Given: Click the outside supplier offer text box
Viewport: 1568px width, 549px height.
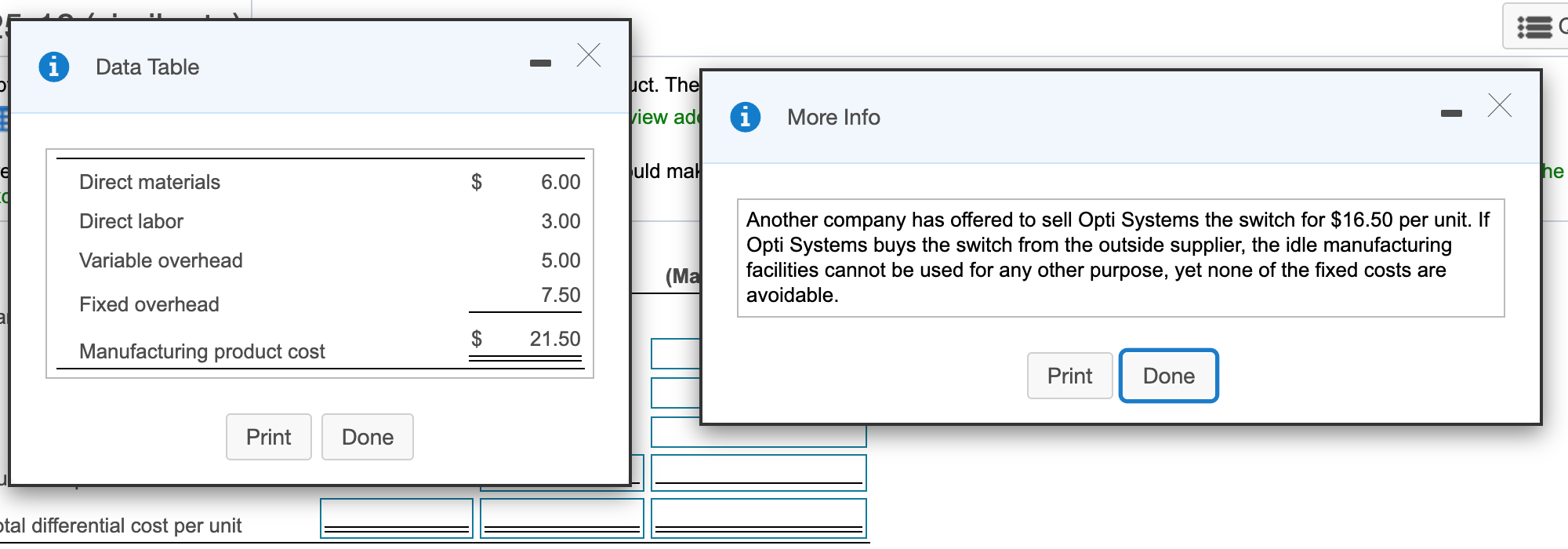Looking at the screenshot, I should (x=1121, y=258).
